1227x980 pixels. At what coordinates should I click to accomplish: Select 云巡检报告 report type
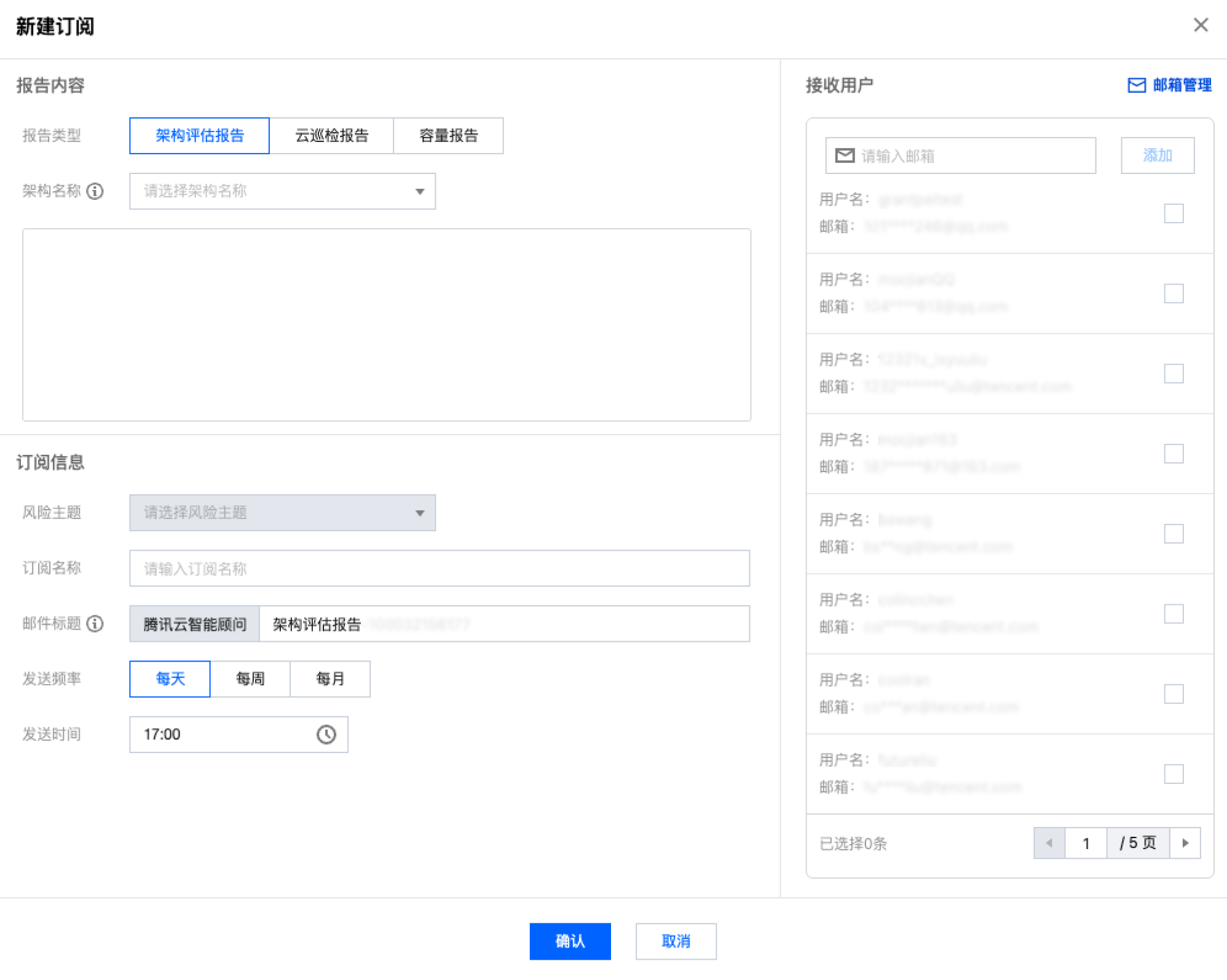pyautogui.click(x=331, y=136)
